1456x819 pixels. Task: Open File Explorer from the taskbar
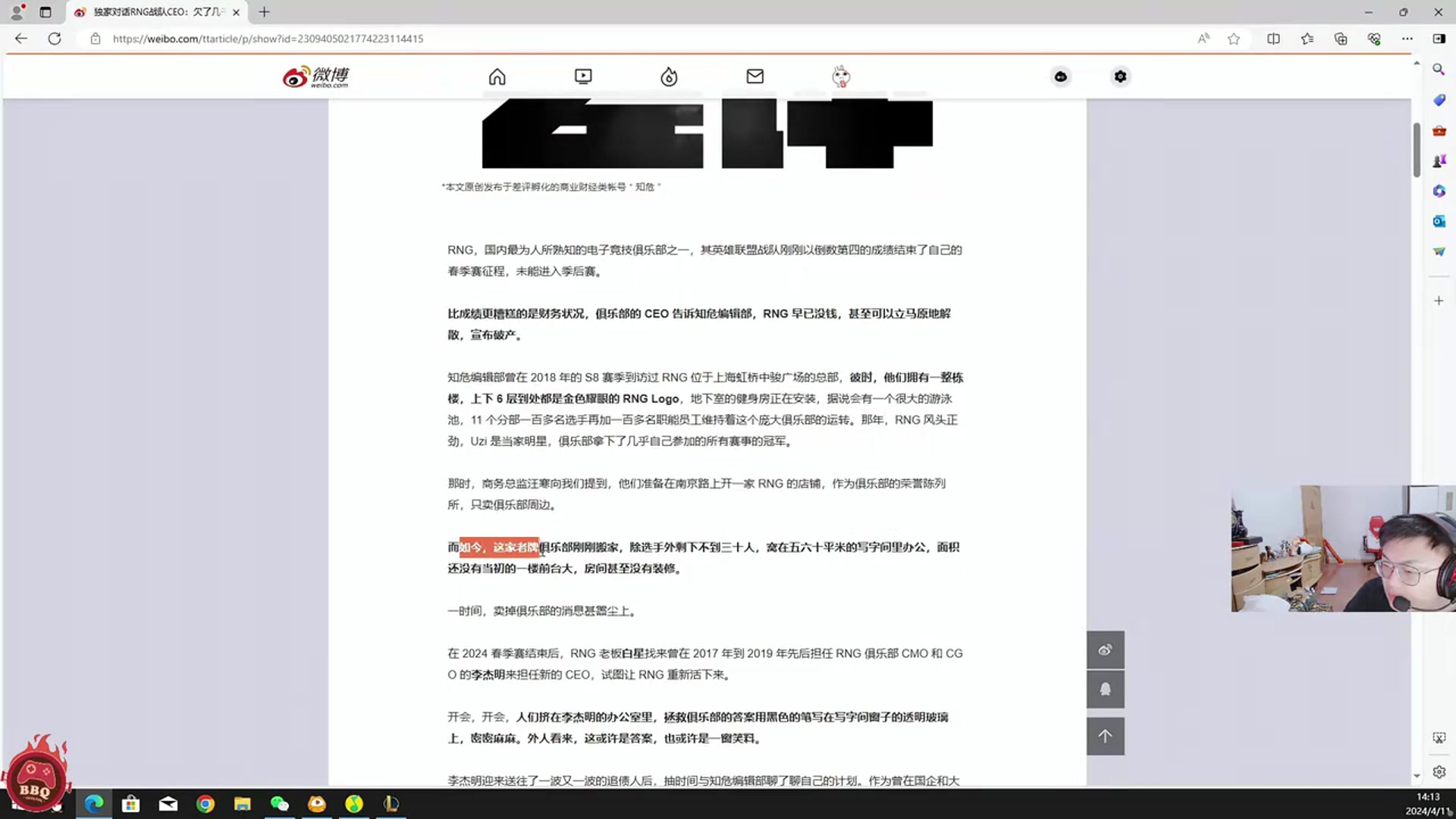coord(243,804)
